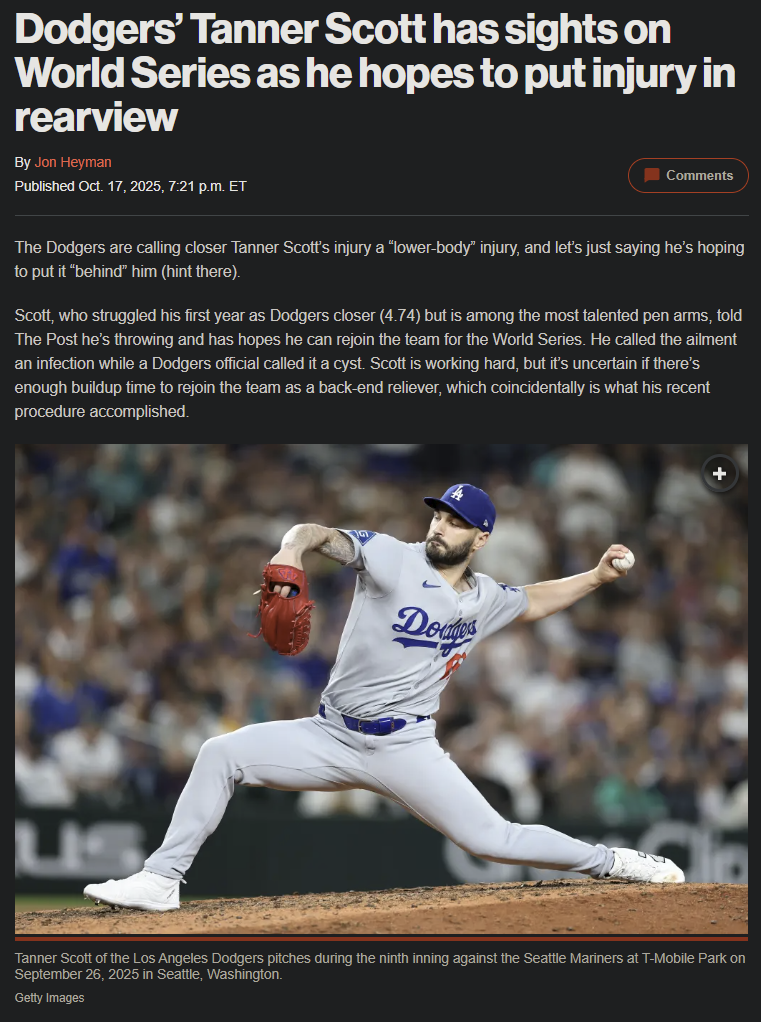Click the opening paragraph about lower-body injury
Image resolution: width=761 pixels, height=1022 pixels.
coord(379,259)
